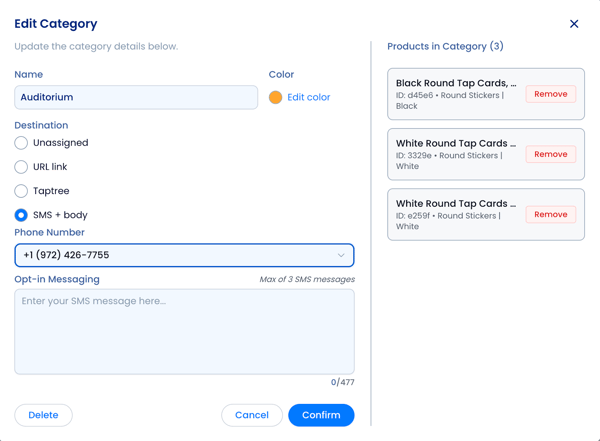600x441 pixels.
Task: Open the +1 (972) 426-7755 phone selector
Action: pos(170,255)
